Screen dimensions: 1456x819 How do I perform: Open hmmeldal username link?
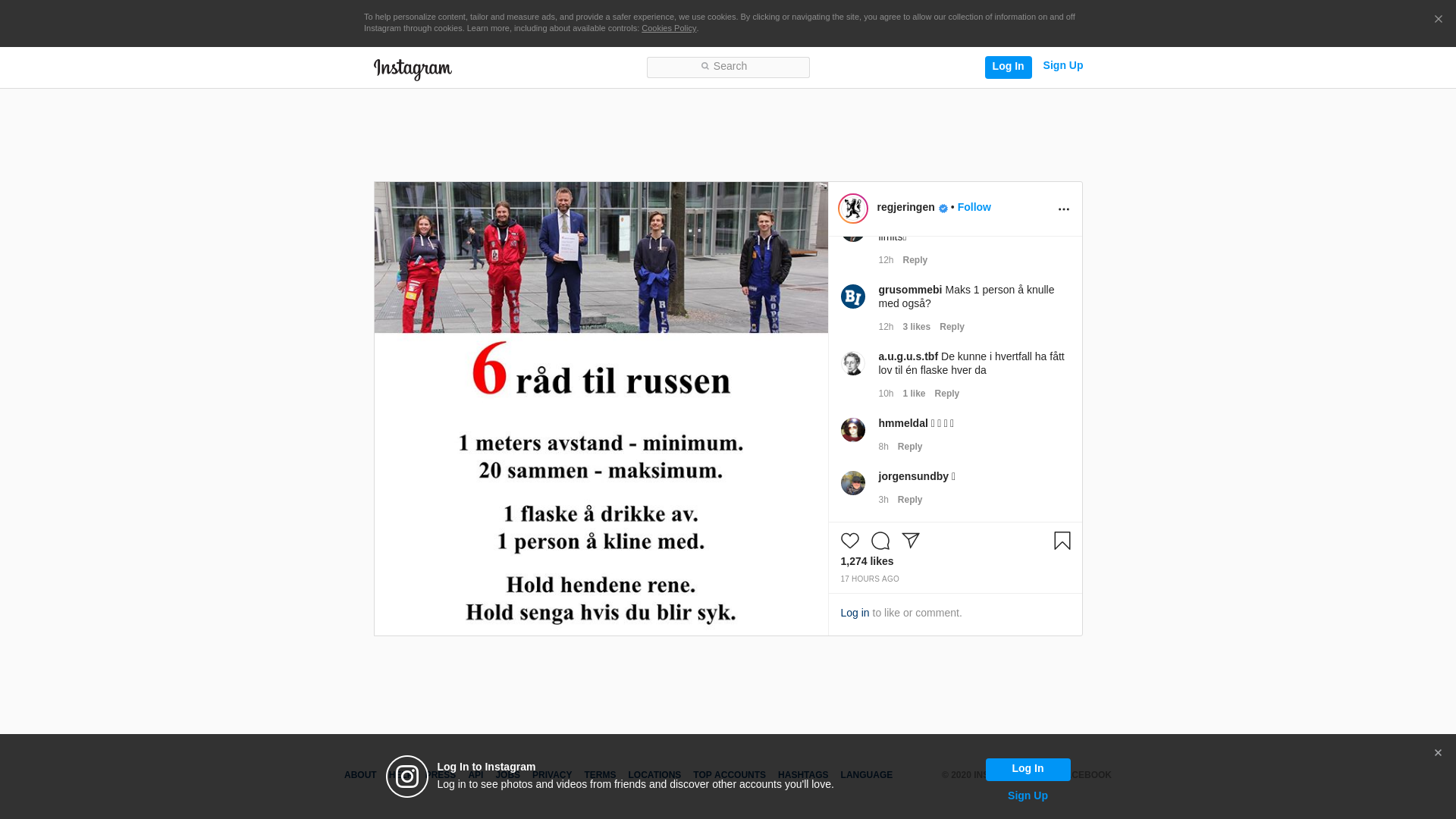coord(902,423)
